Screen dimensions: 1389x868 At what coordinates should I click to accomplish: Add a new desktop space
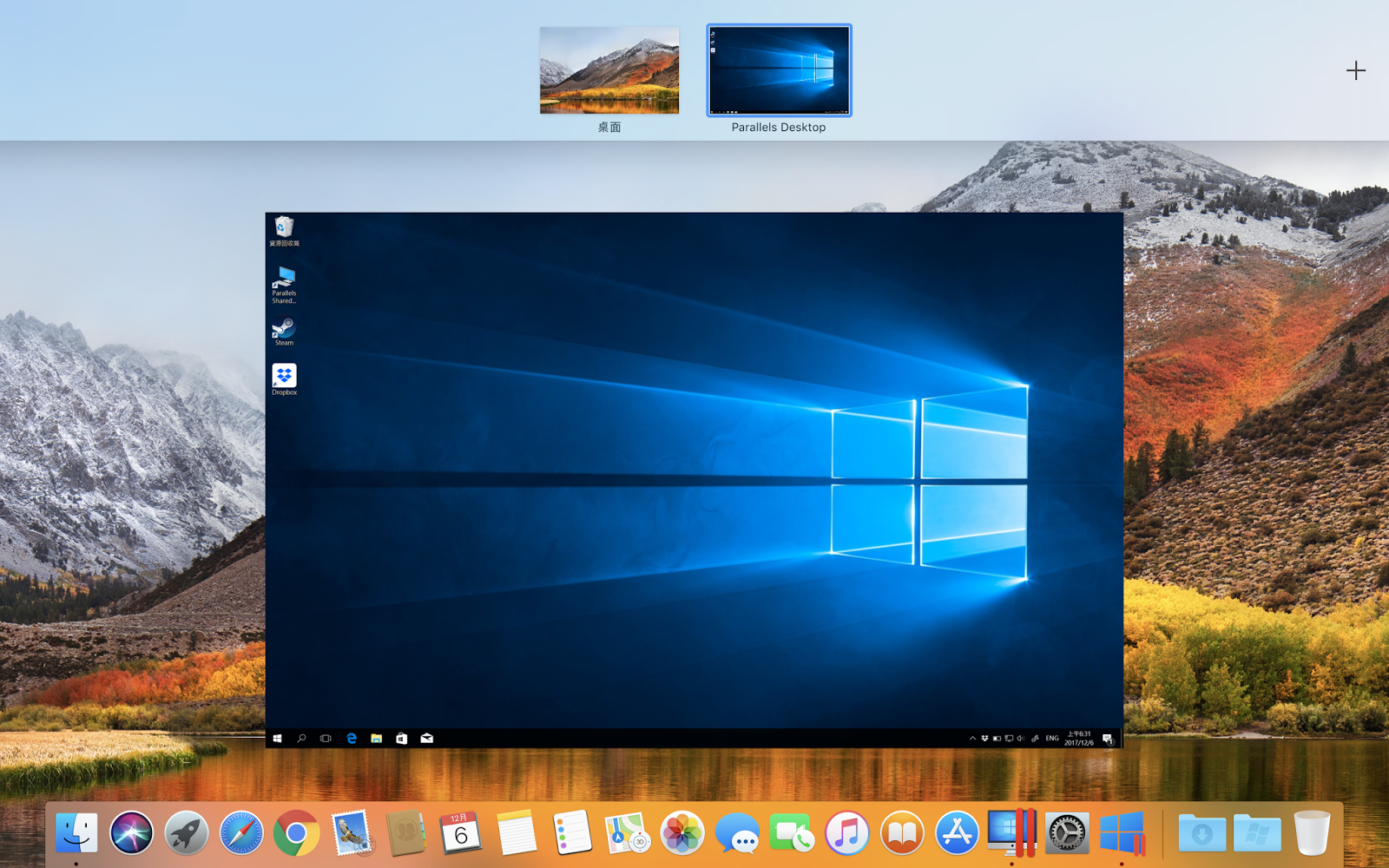coord(1356,70)
